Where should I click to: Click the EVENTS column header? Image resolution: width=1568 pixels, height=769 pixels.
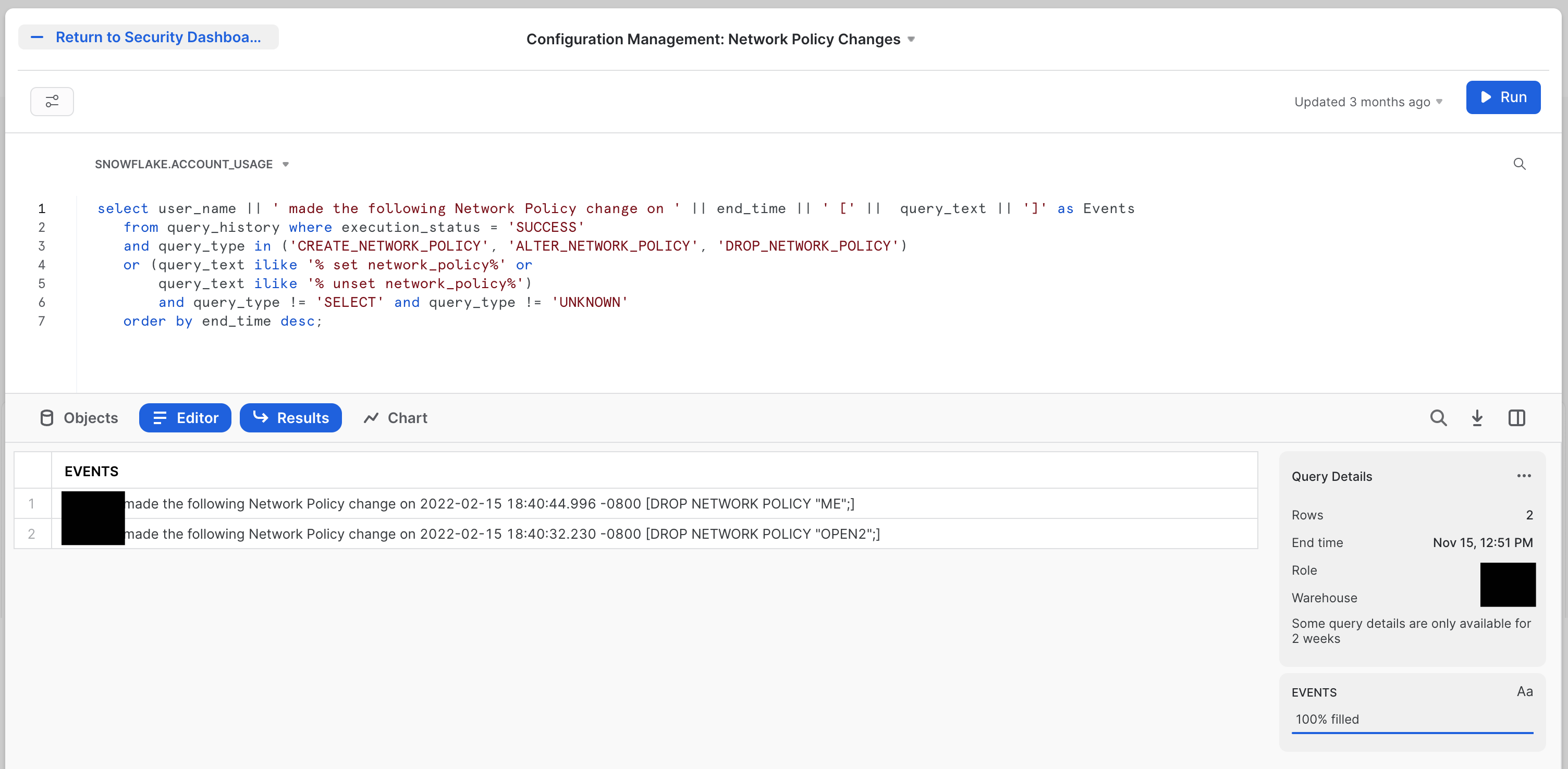(x=91, y=471)
